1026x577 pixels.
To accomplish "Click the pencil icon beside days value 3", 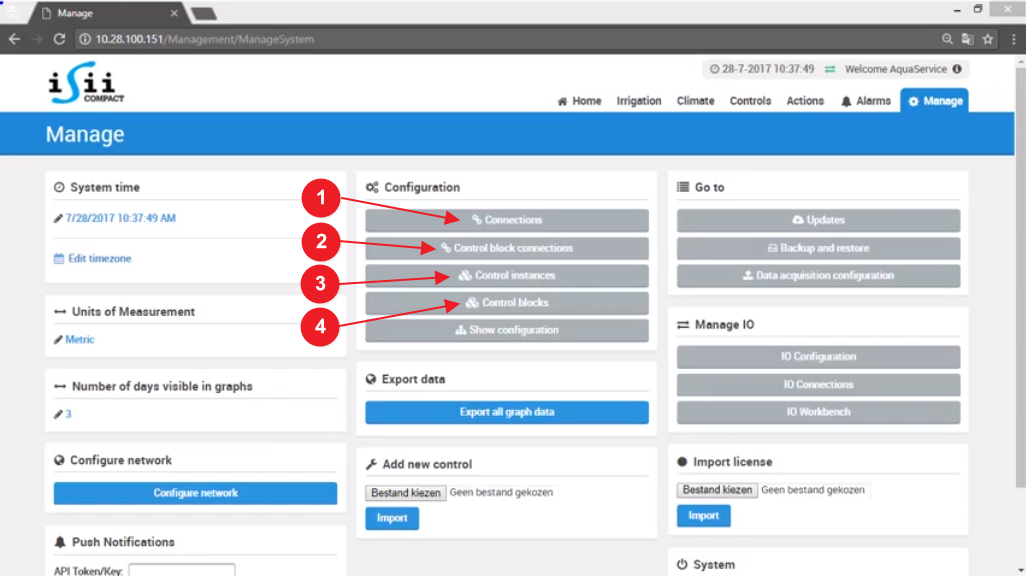I will click(x=58, y=414).
